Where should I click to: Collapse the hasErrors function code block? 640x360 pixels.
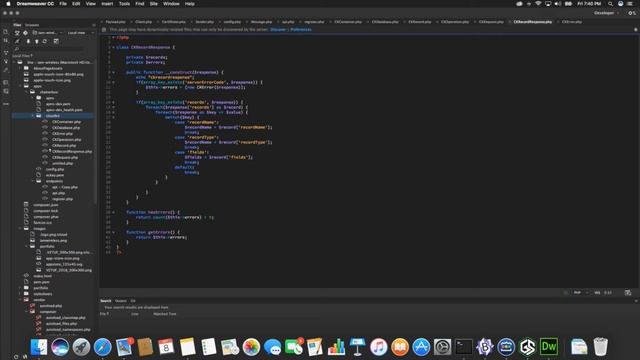(113, 212)
